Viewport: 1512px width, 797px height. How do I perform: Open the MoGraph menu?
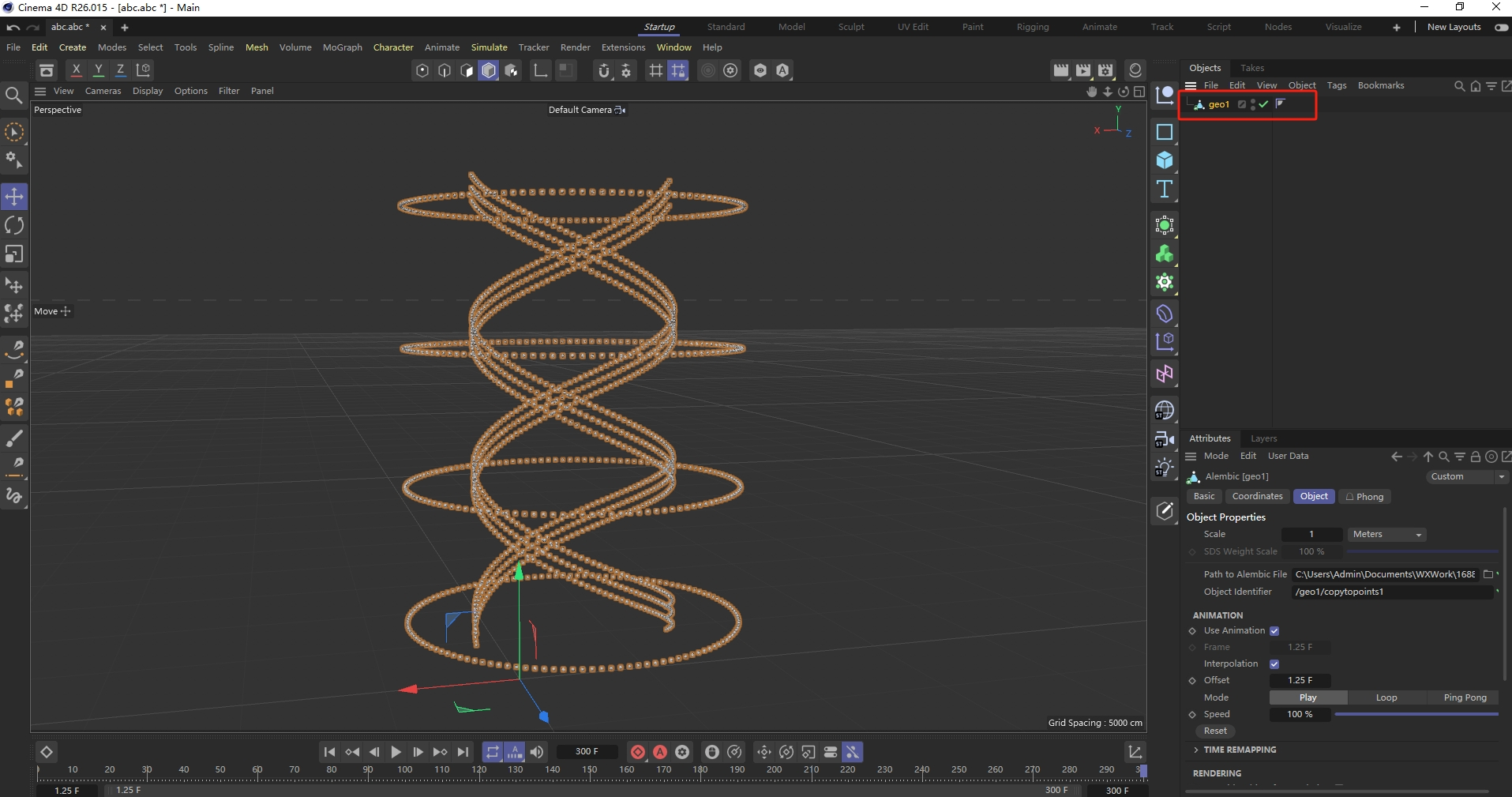click(343, 47)
